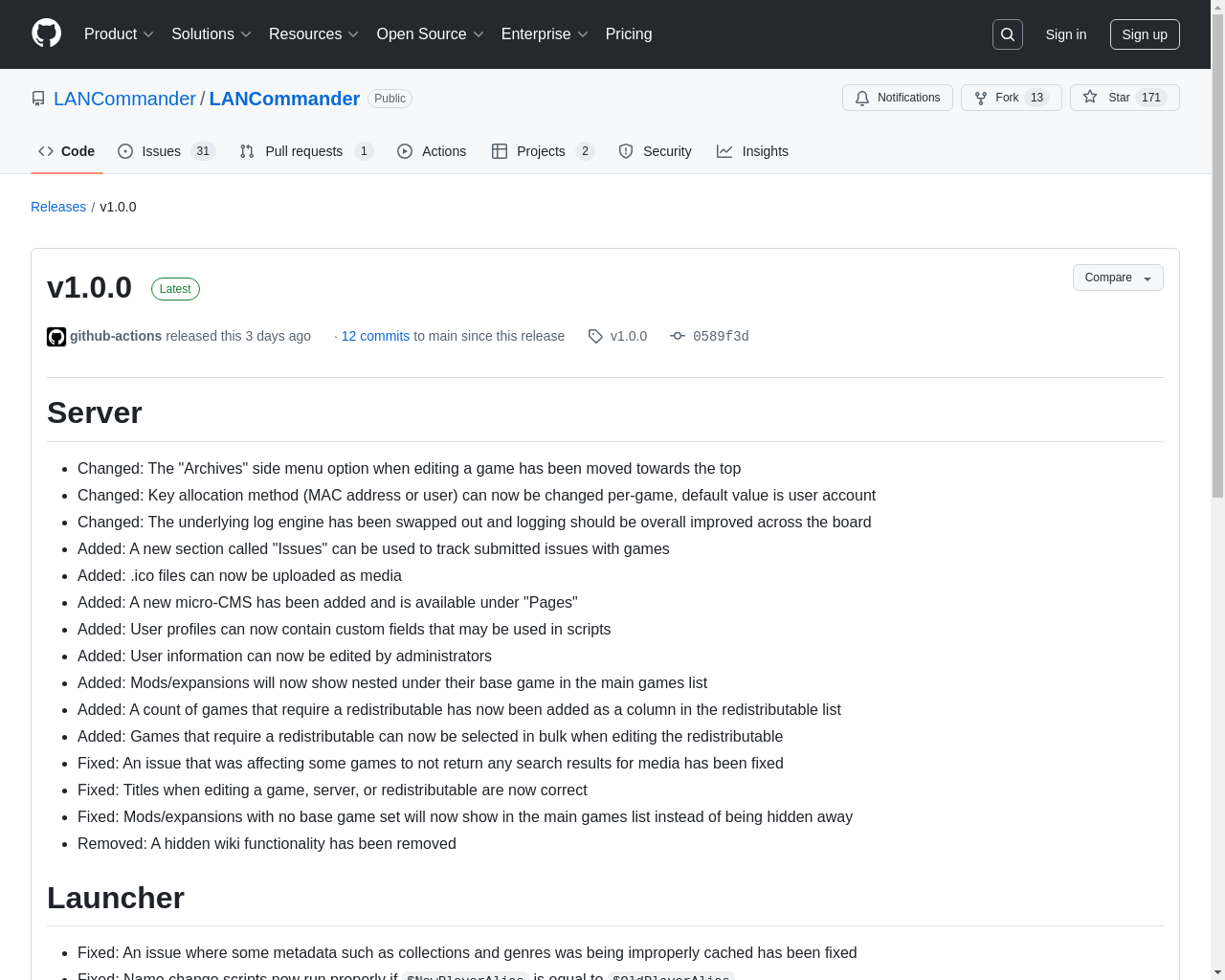Expand the Product menu
Viewport: 1225px width, 980px height.
(x=119, y=34)
